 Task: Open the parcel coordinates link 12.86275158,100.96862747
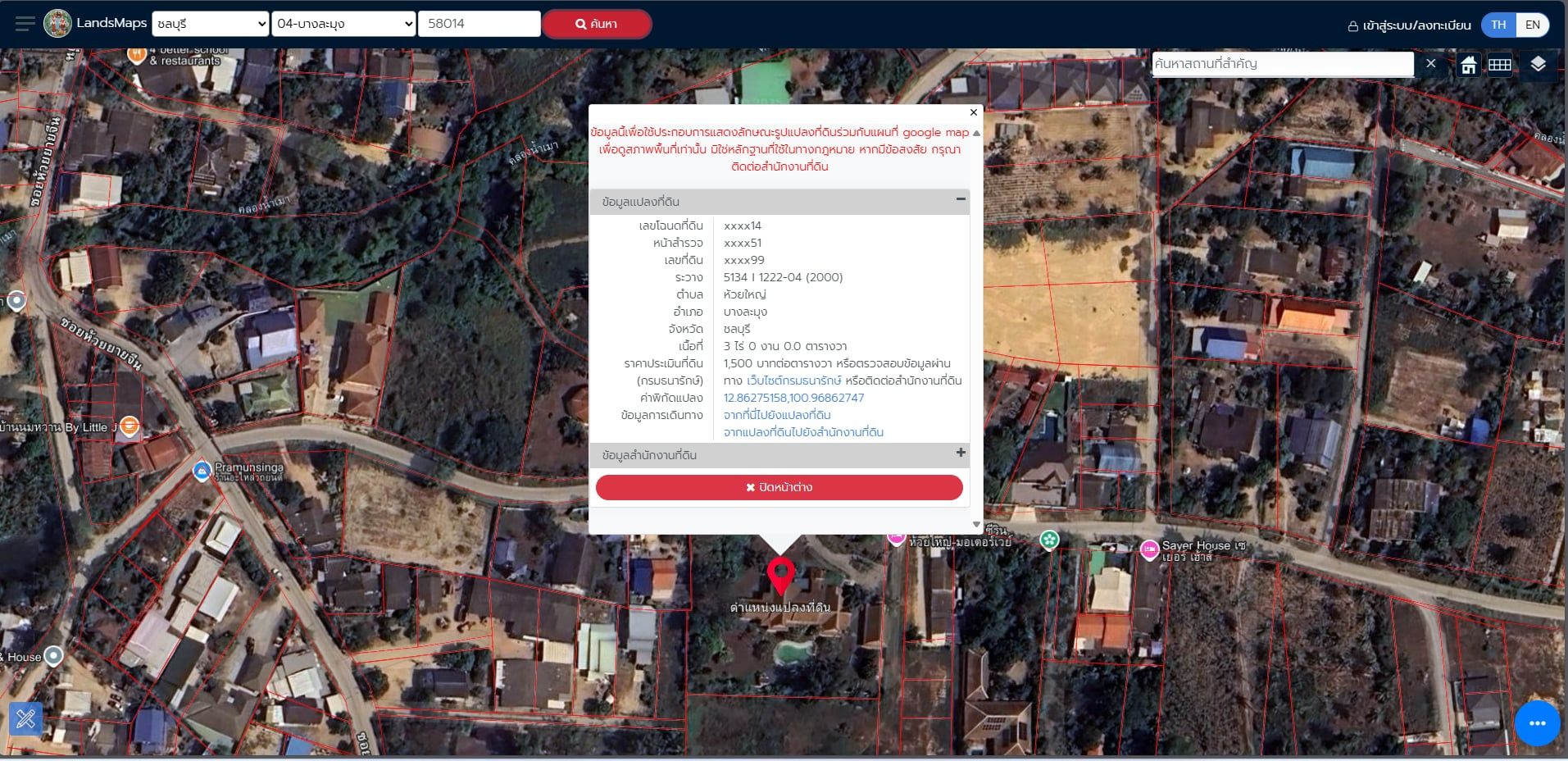[793, 398]
